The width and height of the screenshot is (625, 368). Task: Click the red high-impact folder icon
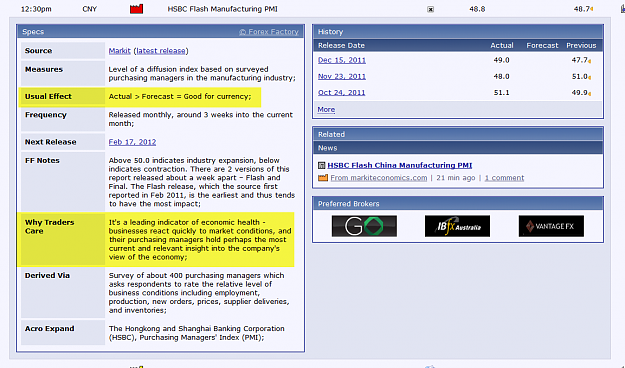(x=136, y=9)
